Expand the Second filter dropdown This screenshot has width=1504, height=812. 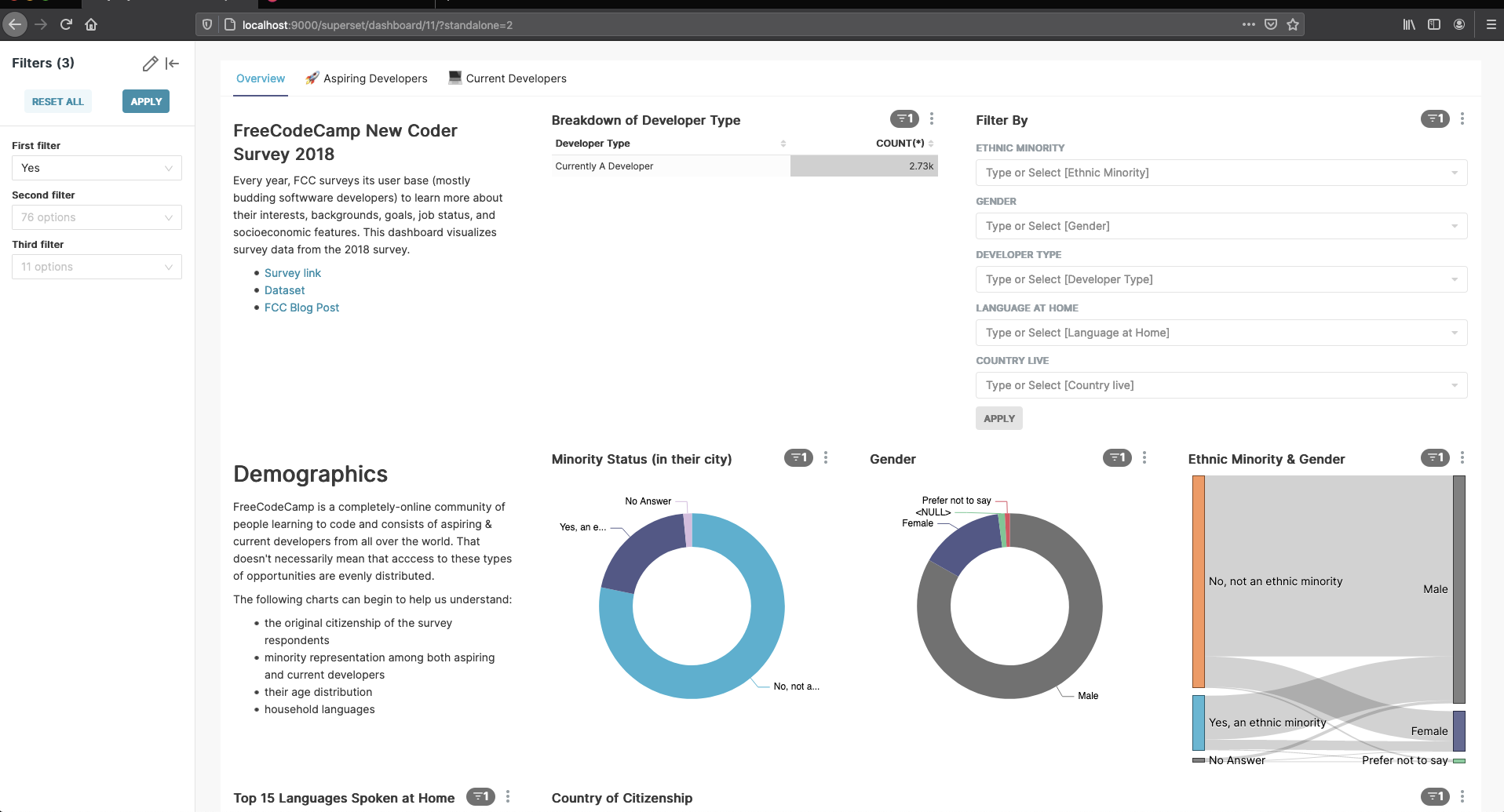(x=97, y=217)
